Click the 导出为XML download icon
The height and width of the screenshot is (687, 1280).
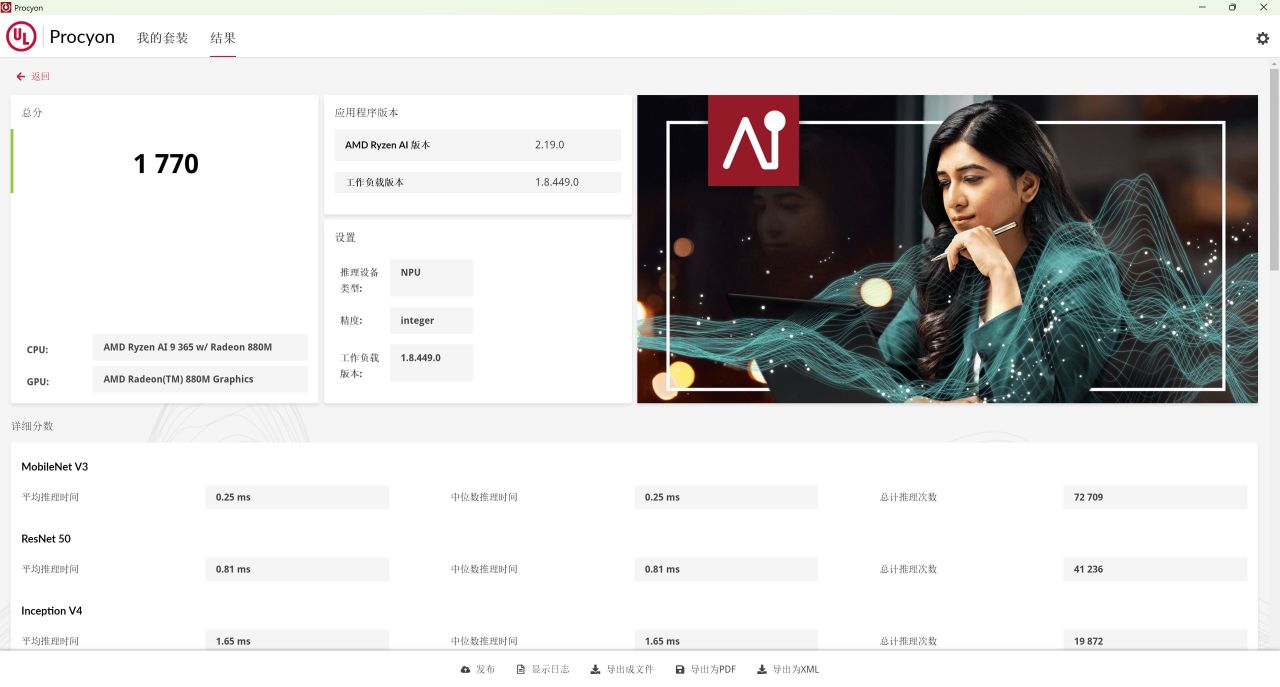click(762, 669)
